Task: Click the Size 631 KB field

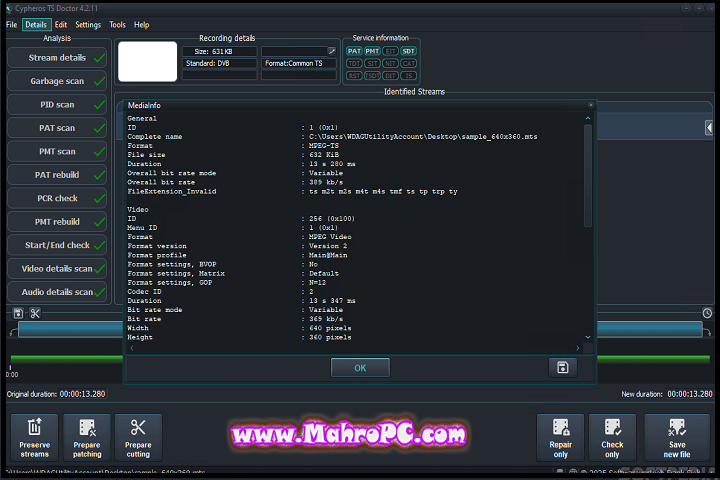Action: pos(219,51)
